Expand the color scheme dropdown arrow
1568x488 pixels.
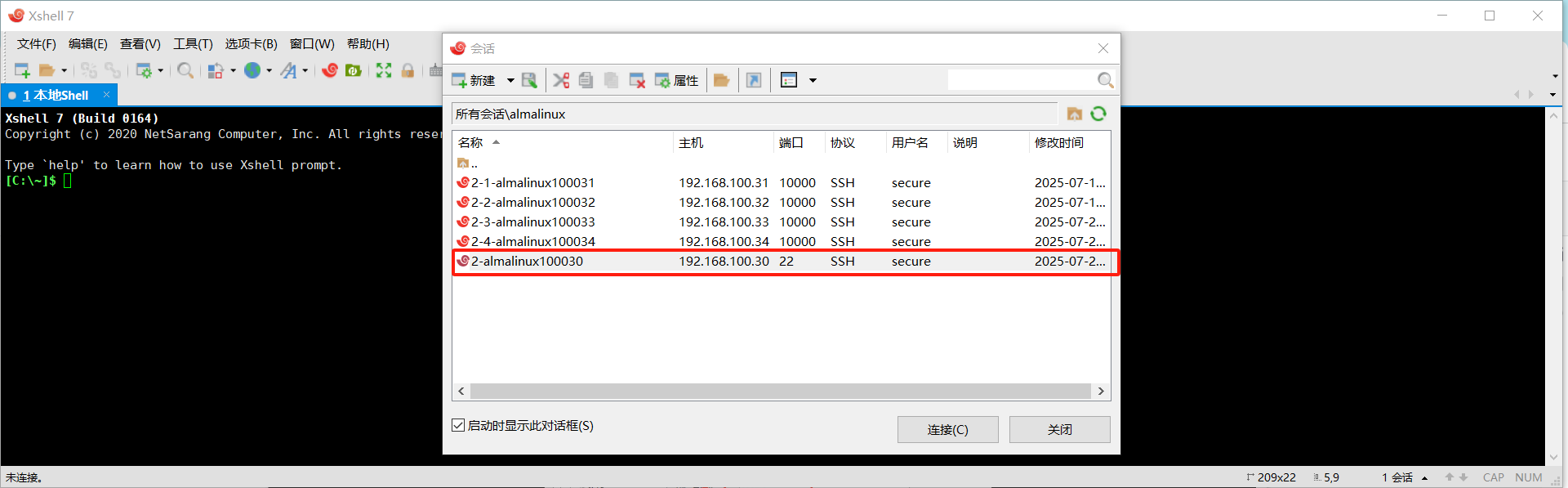[233, 70]
